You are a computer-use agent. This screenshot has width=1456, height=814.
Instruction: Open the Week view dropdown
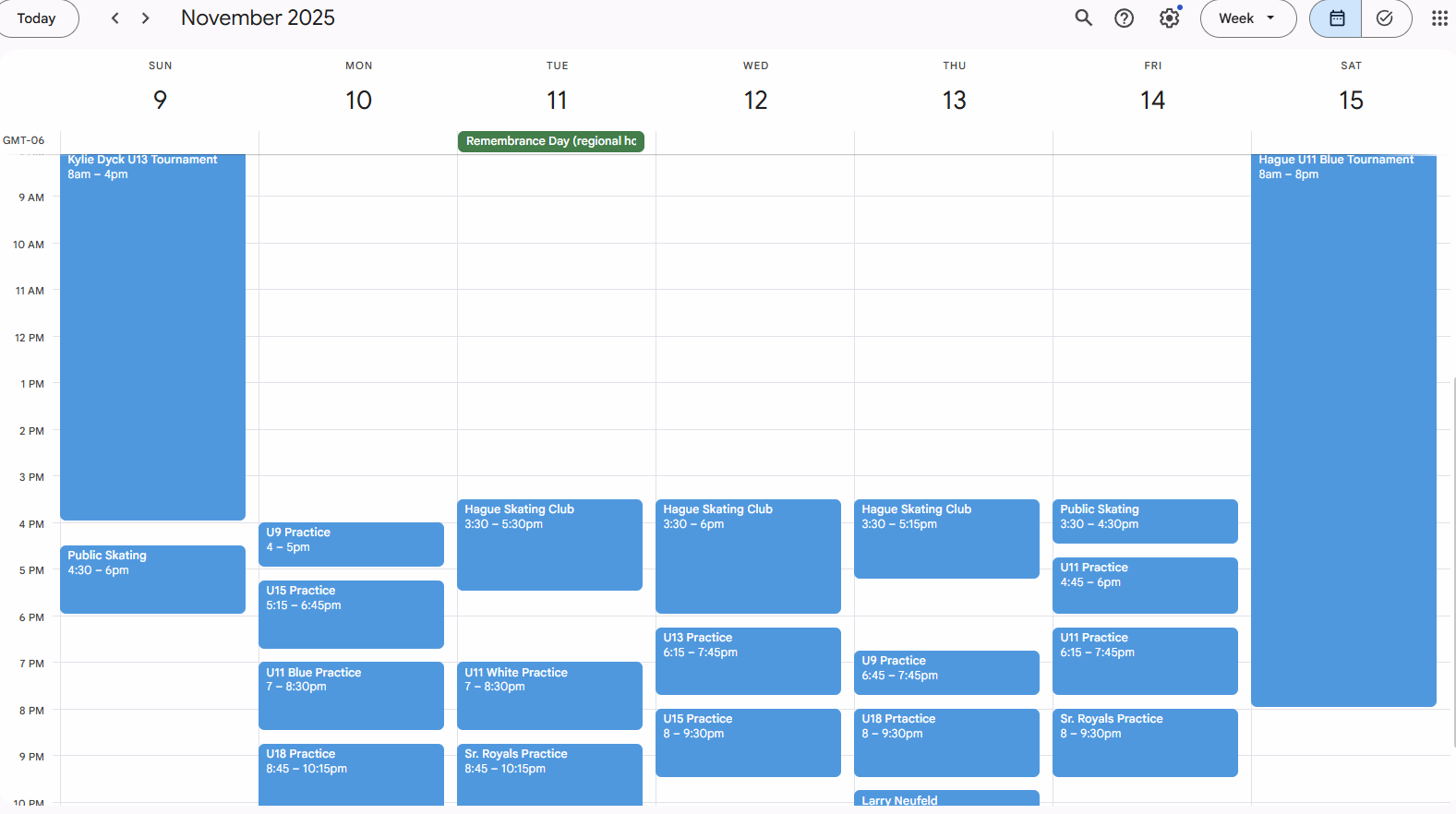tap(1248, 18)
